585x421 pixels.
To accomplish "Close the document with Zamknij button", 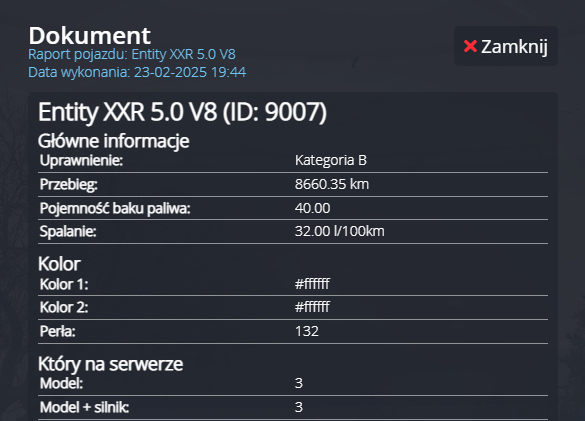I will pyautogui.click(x=506, y=46).
